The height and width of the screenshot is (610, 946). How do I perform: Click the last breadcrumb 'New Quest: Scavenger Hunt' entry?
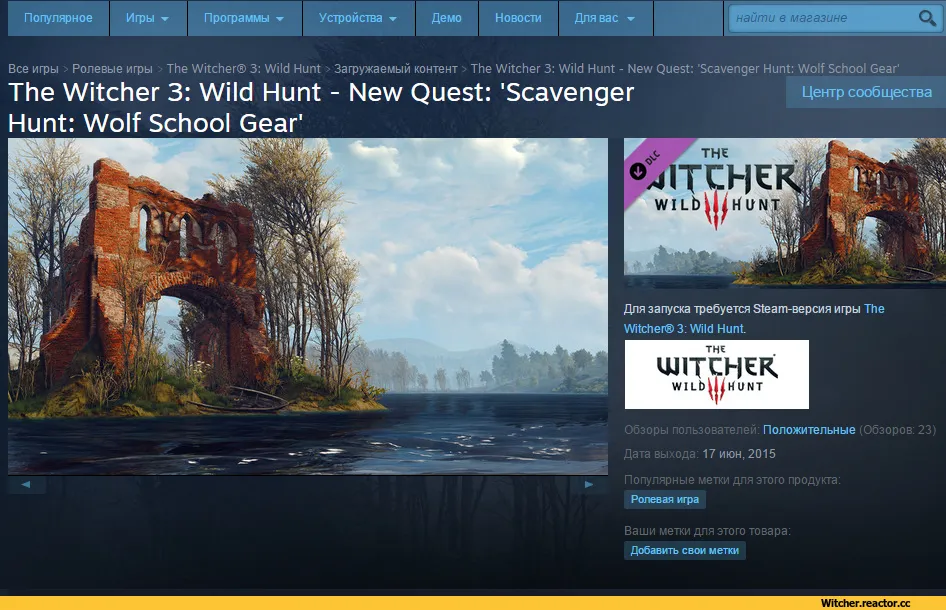685,69
